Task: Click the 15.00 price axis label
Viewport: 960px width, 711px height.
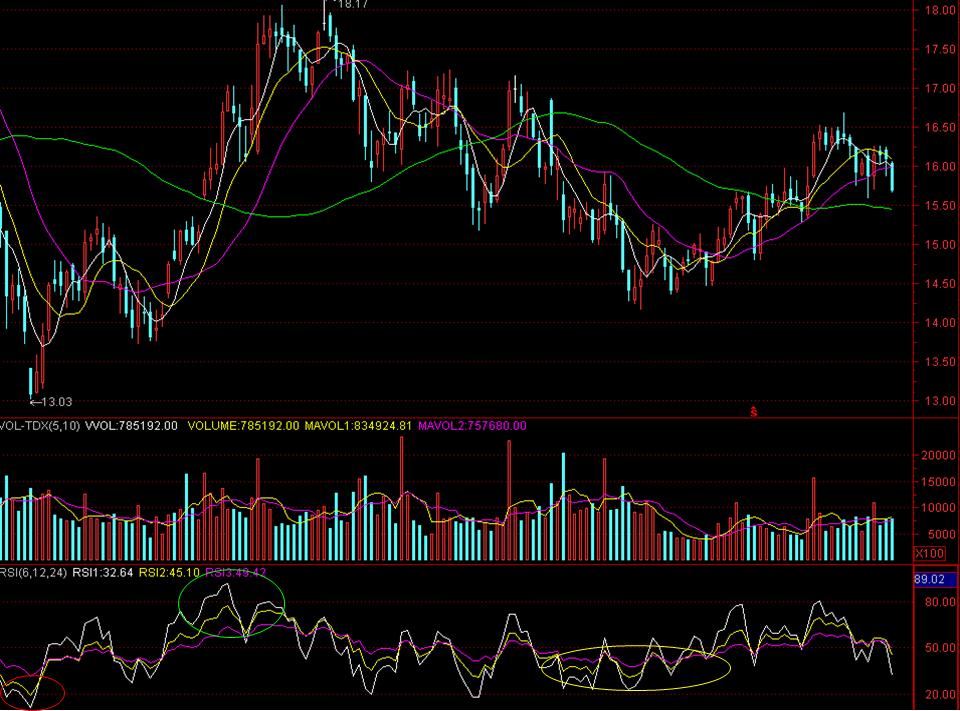Action: click(x=940, y=245)
